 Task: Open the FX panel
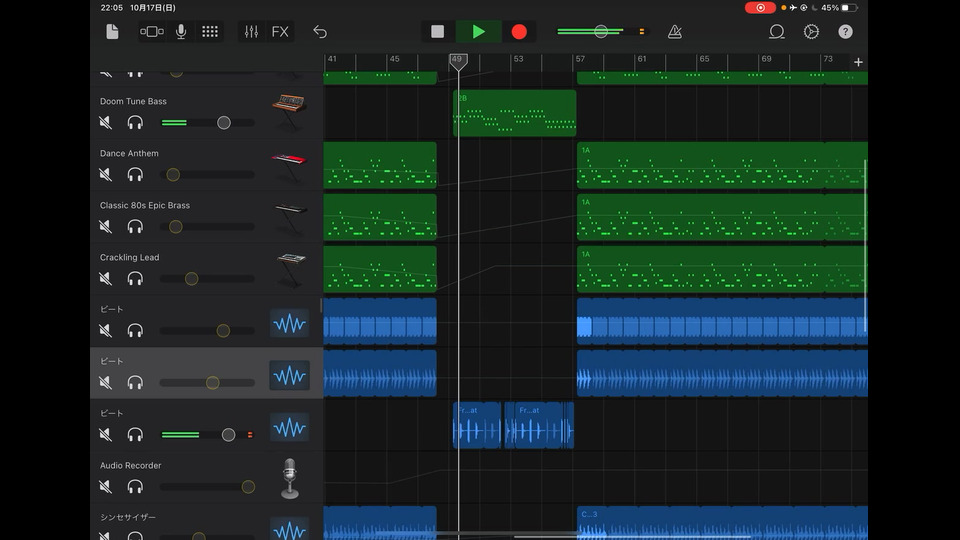pos(280,32)
